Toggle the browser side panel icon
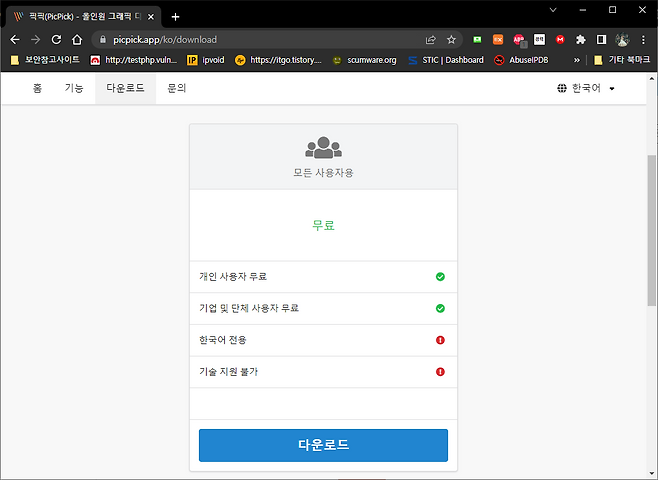 [x=601, y=39]
